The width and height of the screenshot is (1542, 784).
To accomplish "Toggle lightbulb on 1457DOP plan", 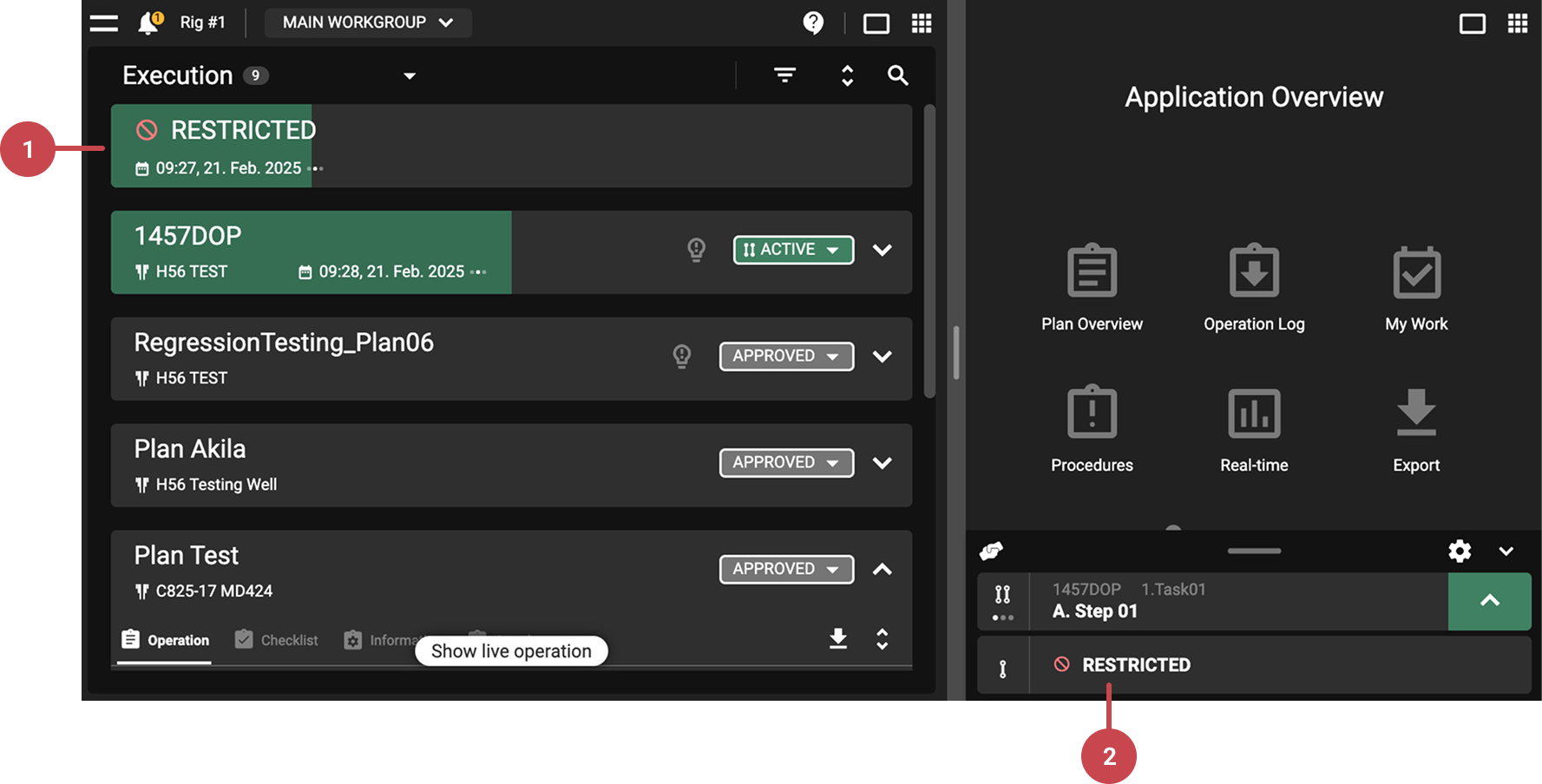I will click(696, 250).
